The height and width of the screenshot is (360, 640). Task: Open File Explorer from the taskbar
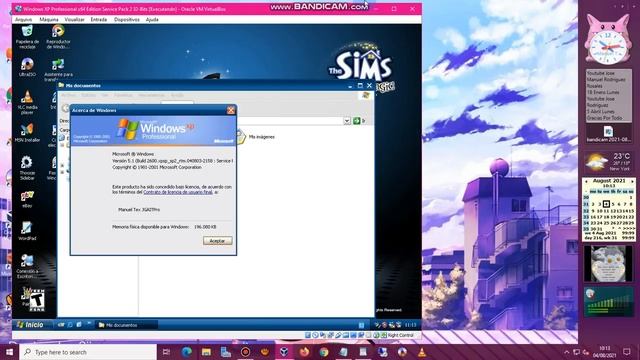coord(206,352)
